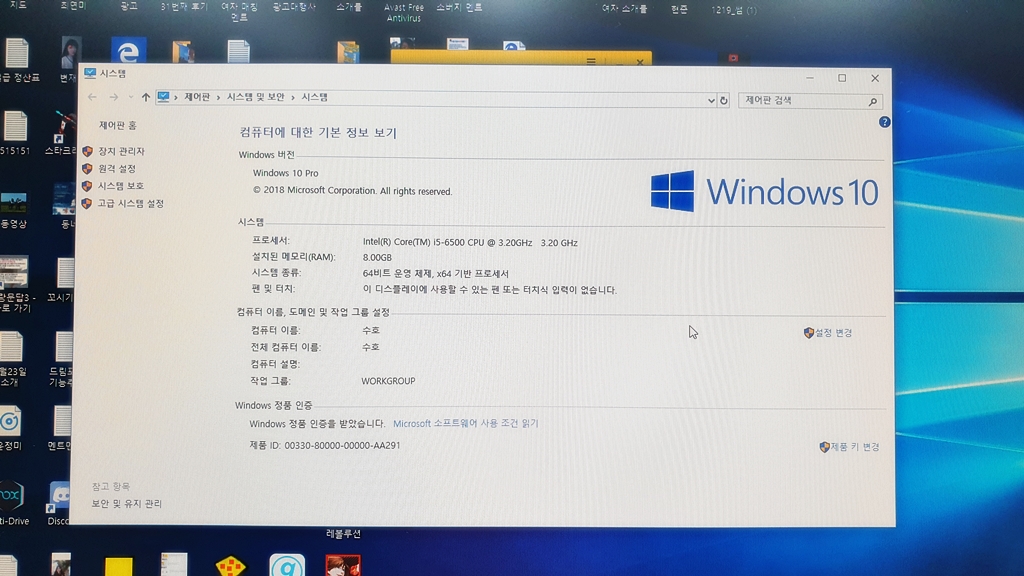Select the 'Windows 10 Pro' edition text
The height and width of the screenshot is (576, 1024).
(285, 173)
